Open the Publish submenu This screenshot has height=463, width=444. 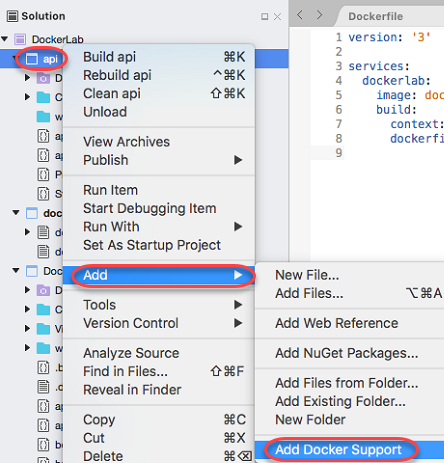pyautogui.click(x=159, y=160)
